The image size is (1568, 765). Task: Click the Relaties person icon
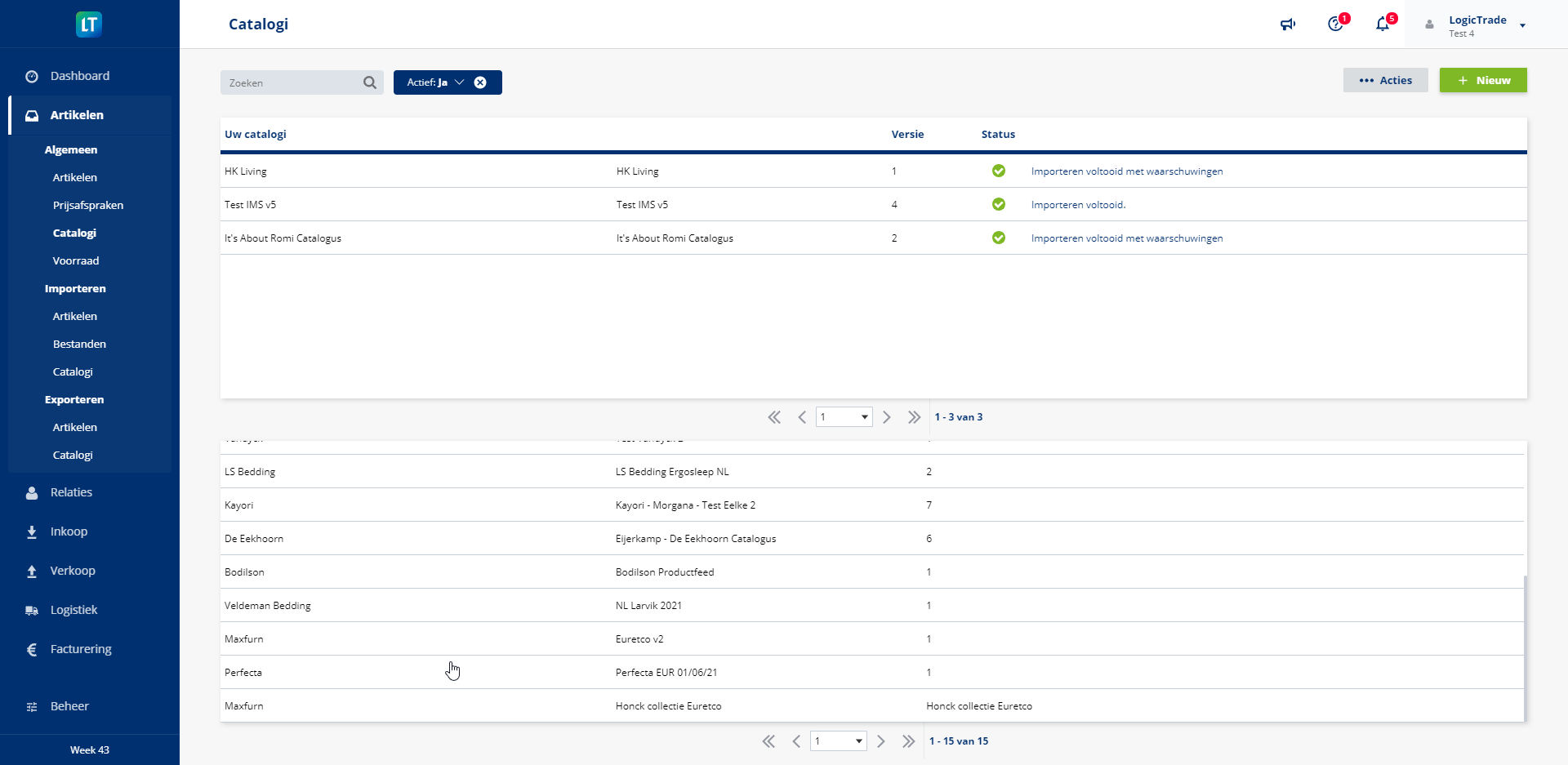click(x=32, y=492)
